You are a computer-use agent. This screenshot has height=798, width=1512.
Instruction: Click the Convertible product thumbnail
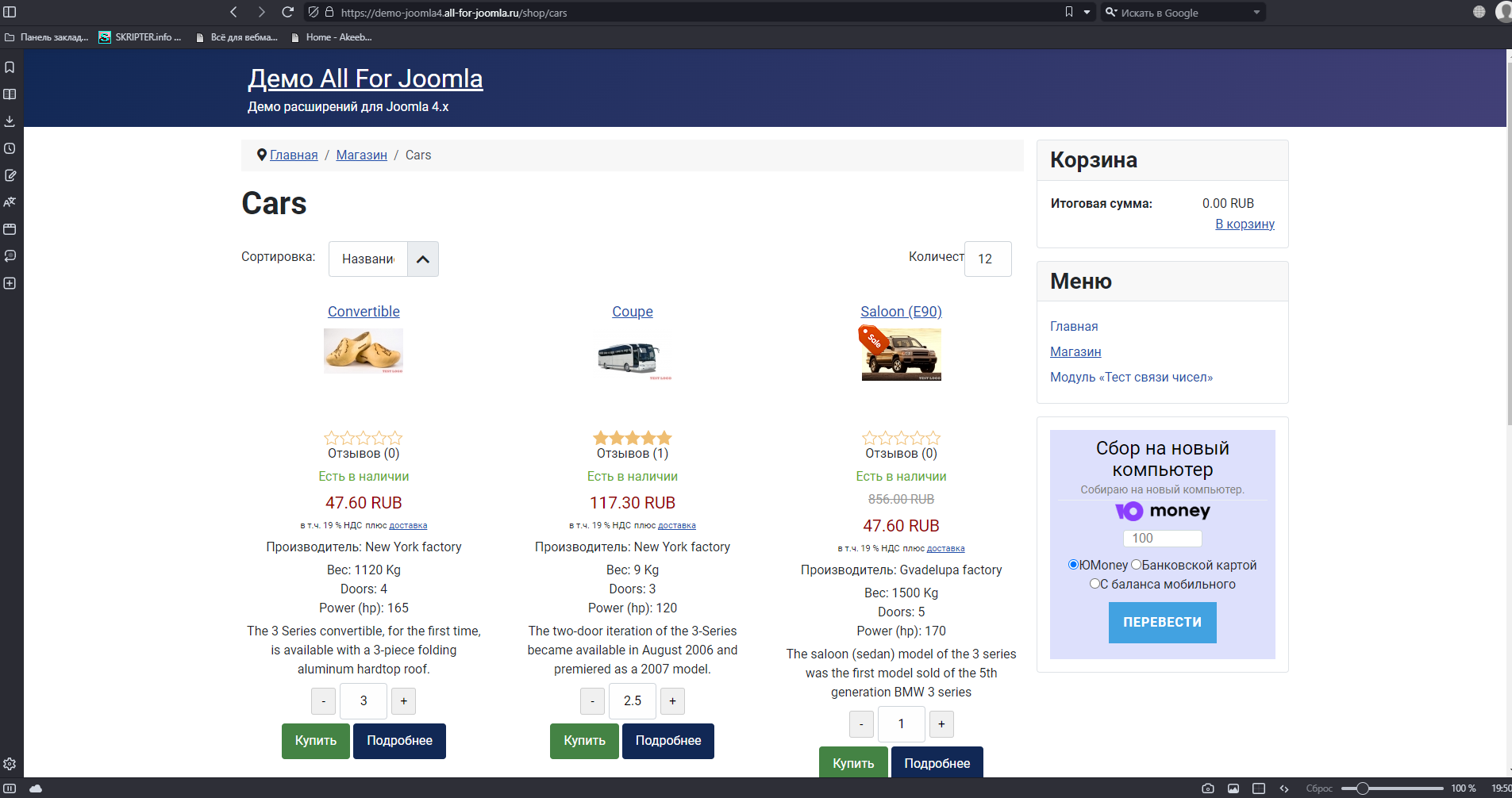pos(364,351)
